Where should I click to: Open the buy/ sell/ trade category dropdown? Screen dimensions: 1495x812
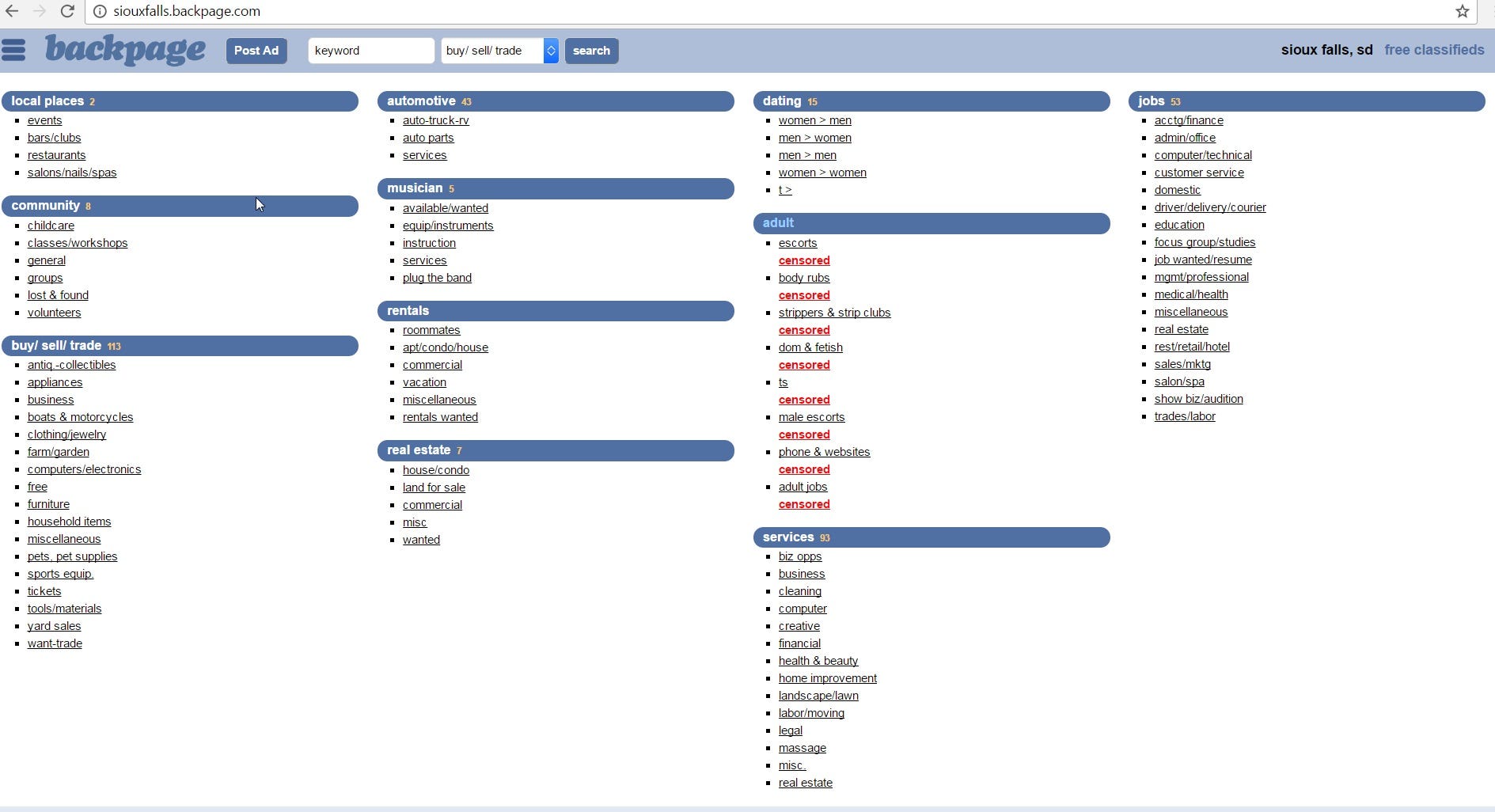coord(499,51)
